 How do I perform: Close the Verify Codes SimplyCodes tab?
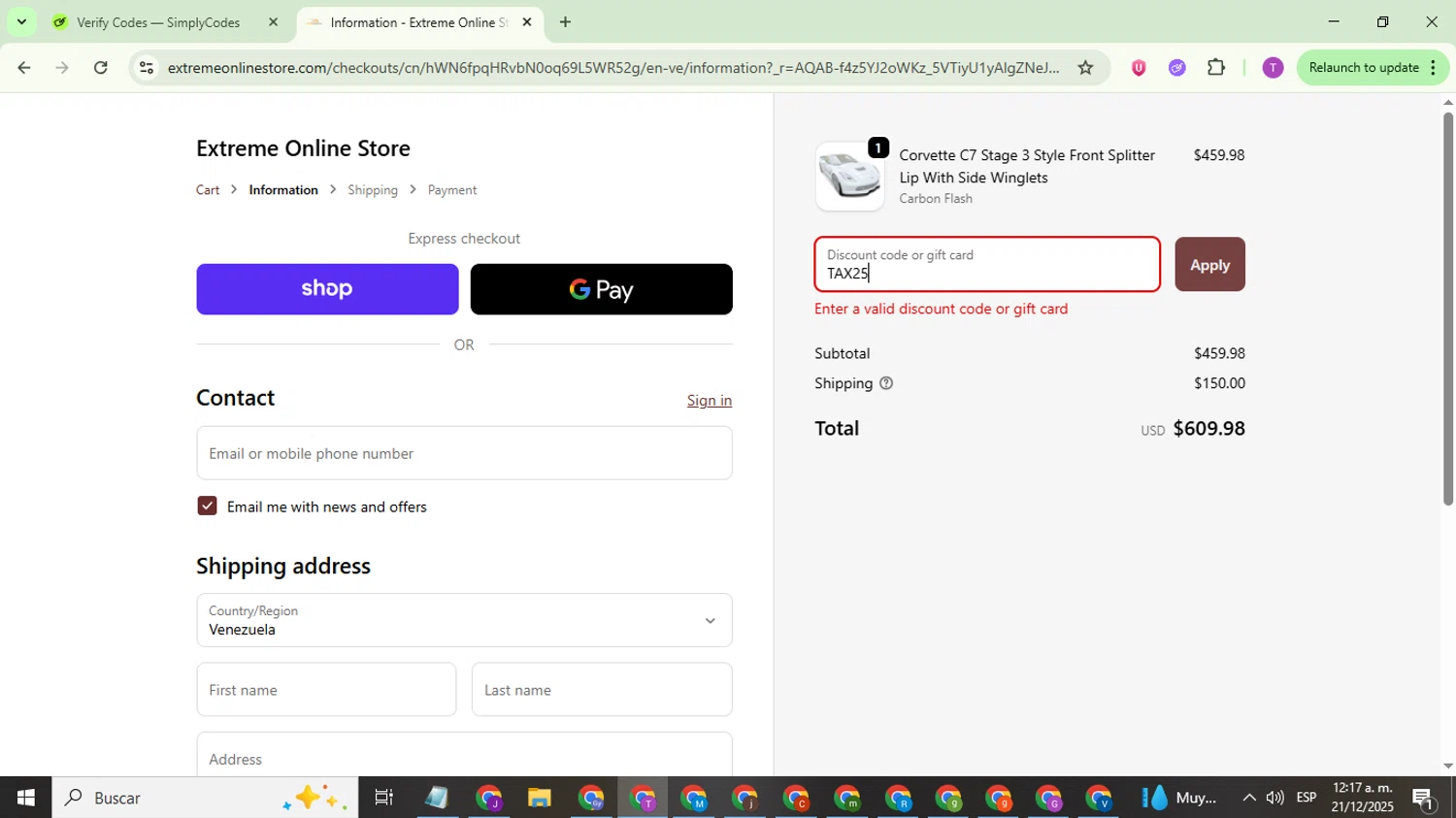click(x=273, y=21)
